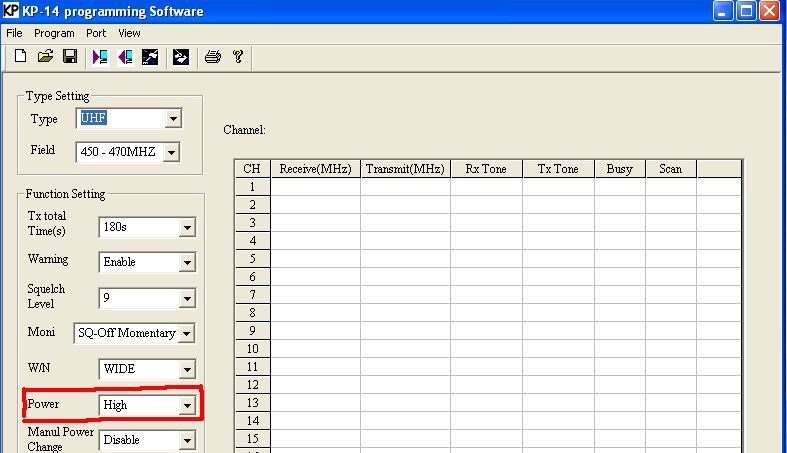Select channel row number 7
The width and height of the screenshot is (787, 453).
tap(252, 295)
